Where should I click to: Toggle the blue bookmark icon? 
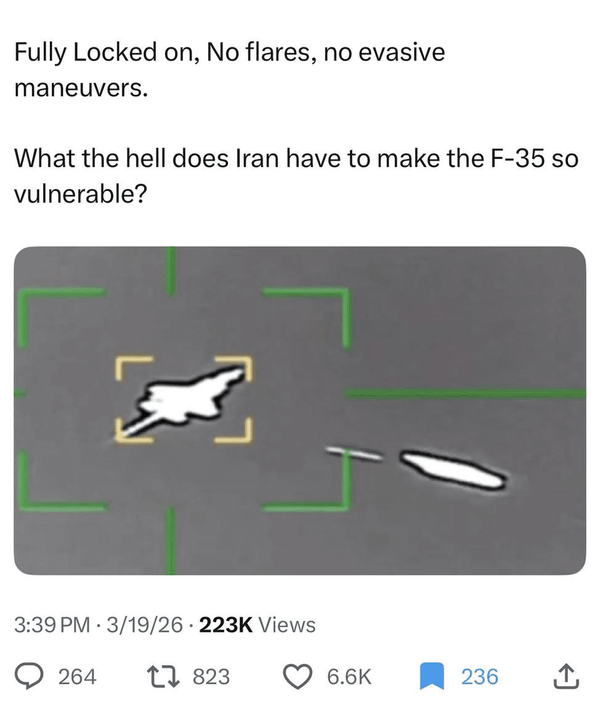pyautogui.click(x=432, y=676)
